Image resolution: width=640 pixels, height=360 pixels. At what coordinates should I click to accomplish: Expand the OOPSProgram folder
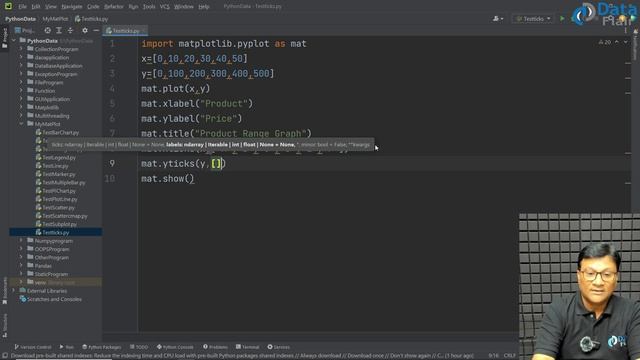(21, 249)
